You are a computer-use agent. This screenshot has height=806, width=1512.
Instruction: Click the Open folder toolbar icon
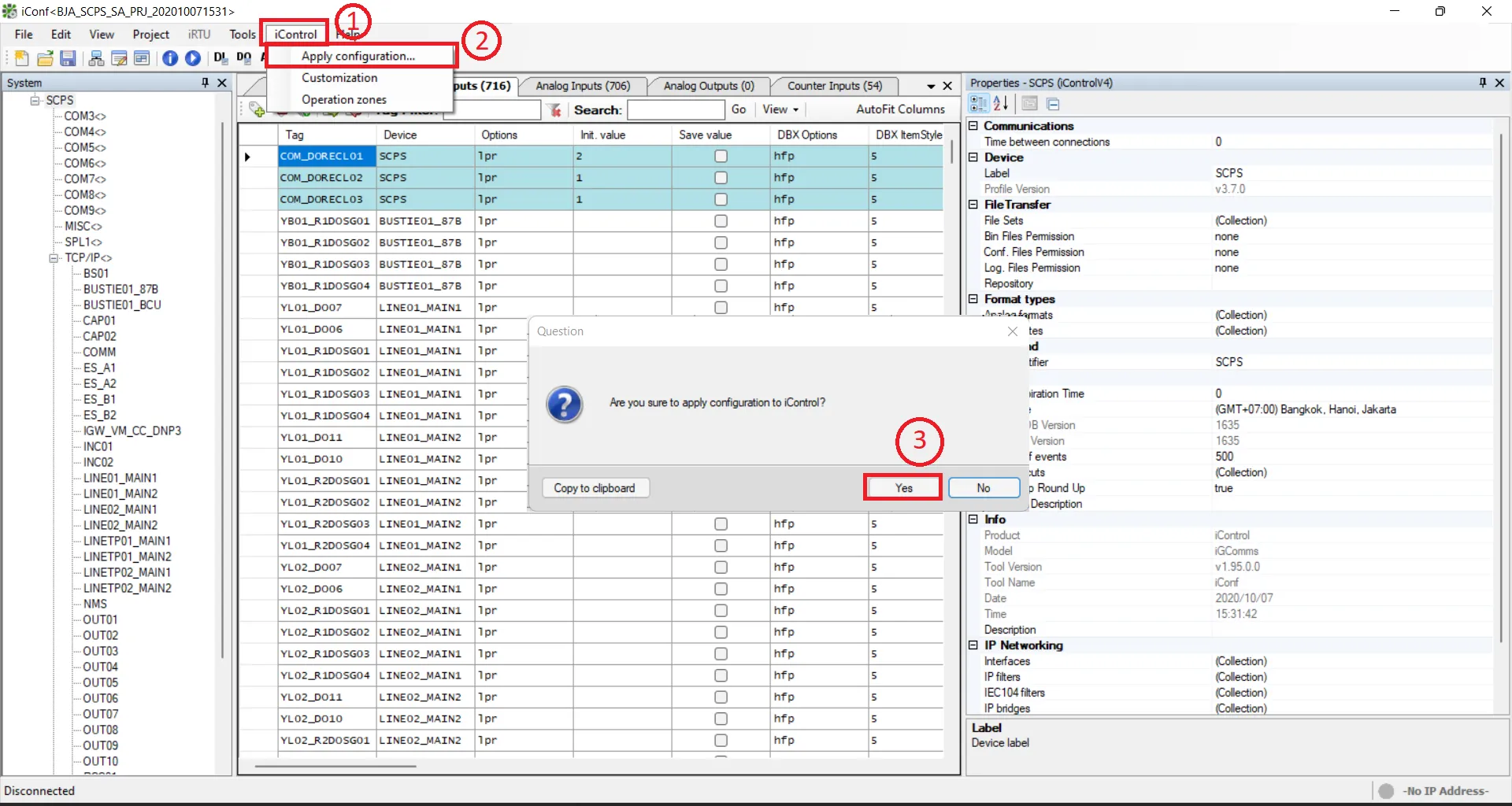[x=45, y=58]
